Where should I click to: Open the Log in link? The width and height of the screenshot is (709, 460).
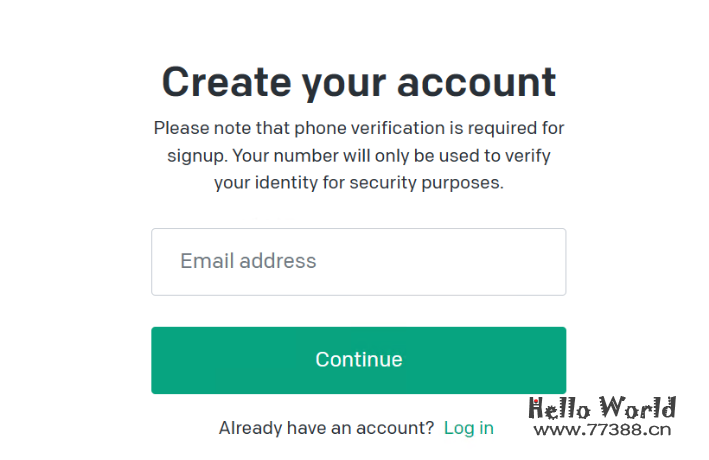pos(468,428)
